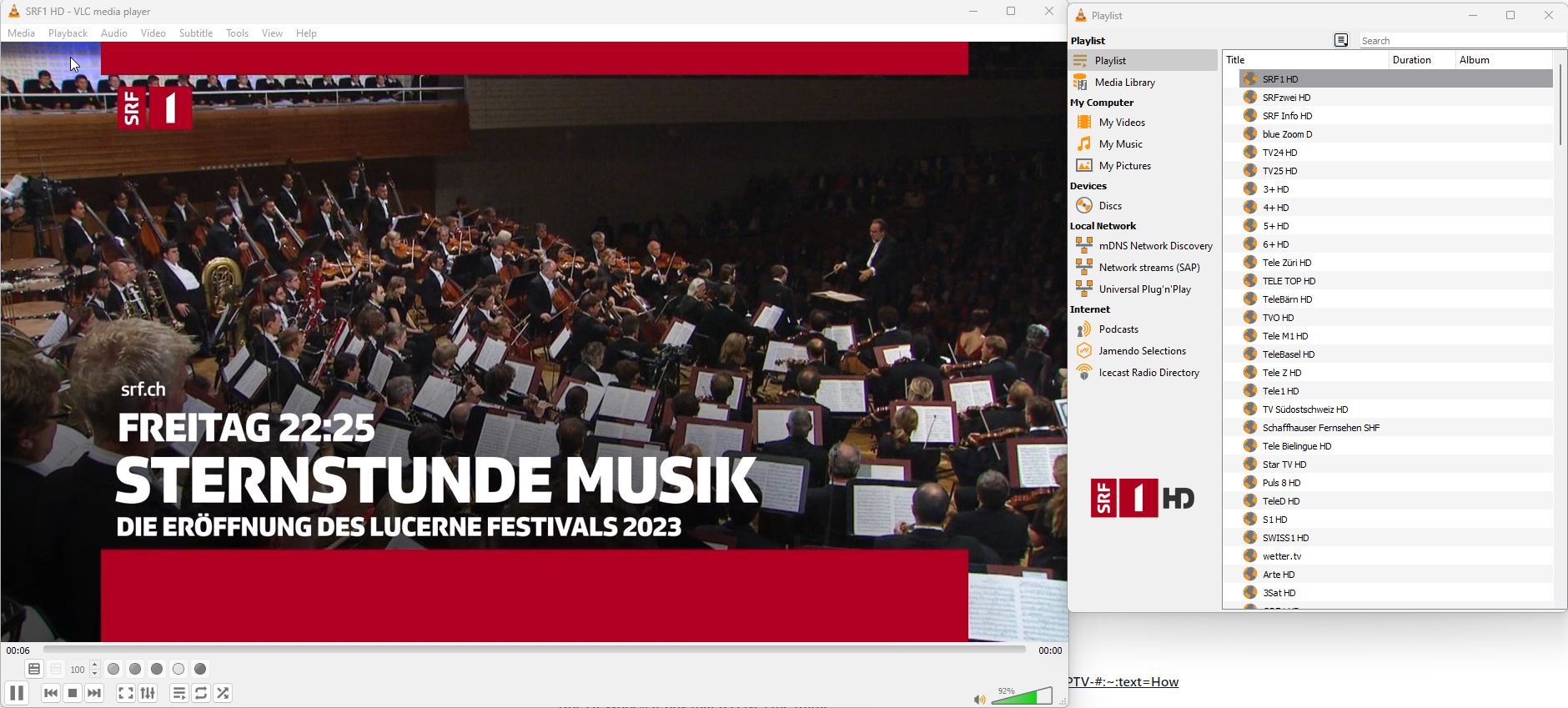This screenshot has height=708, width=1568.
Task: Click the video seek bar
Action: click(x=535, y=649)
